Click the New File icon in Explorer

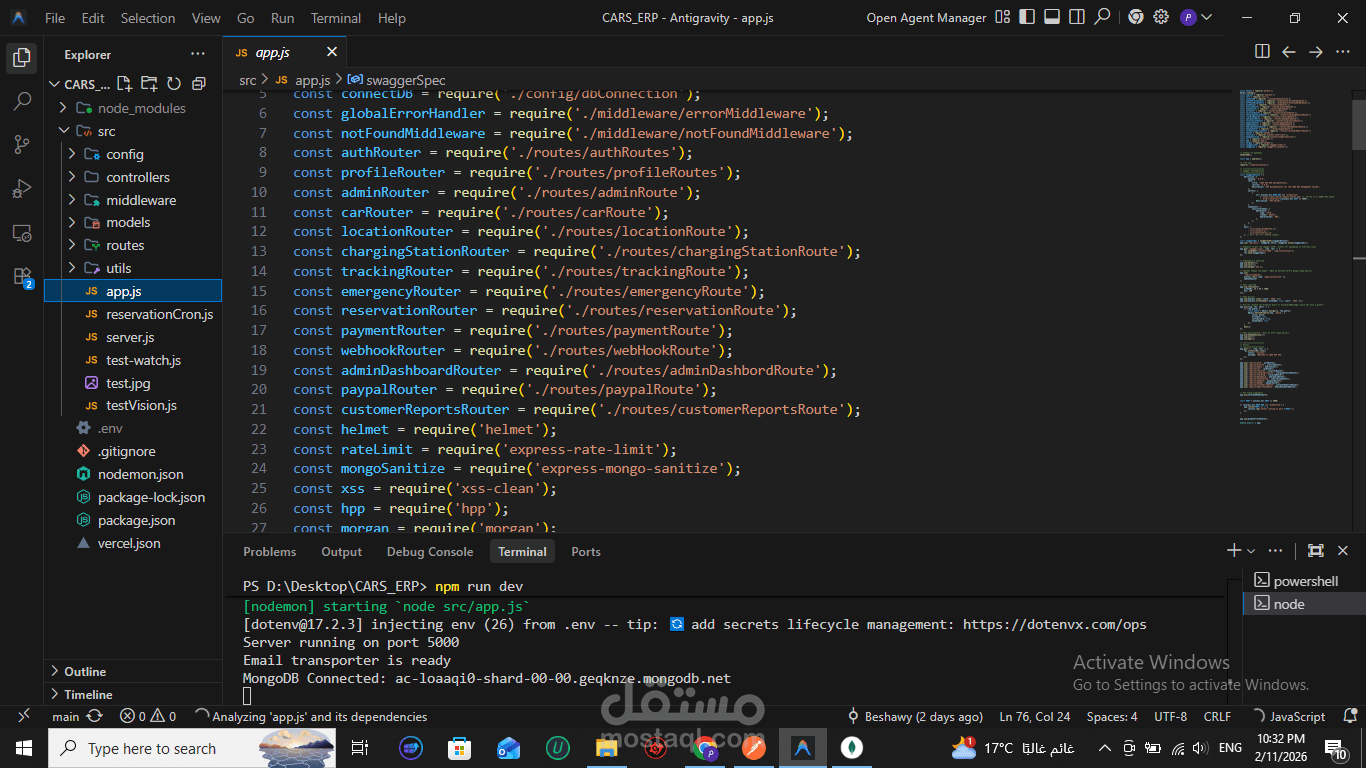coord(125,84)
